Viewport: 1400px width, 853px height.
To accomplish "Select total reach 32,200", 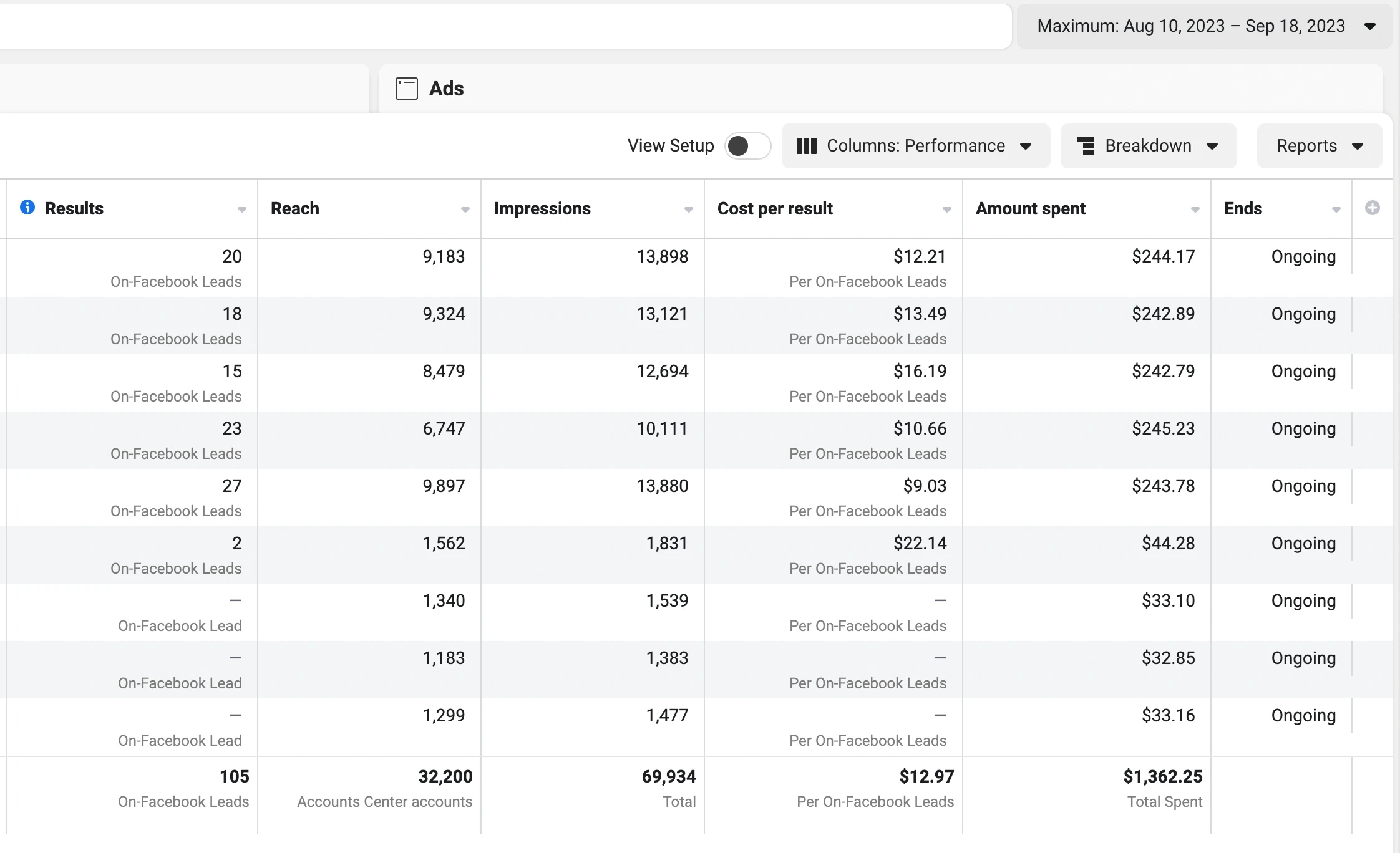I will tap(445, 776).
